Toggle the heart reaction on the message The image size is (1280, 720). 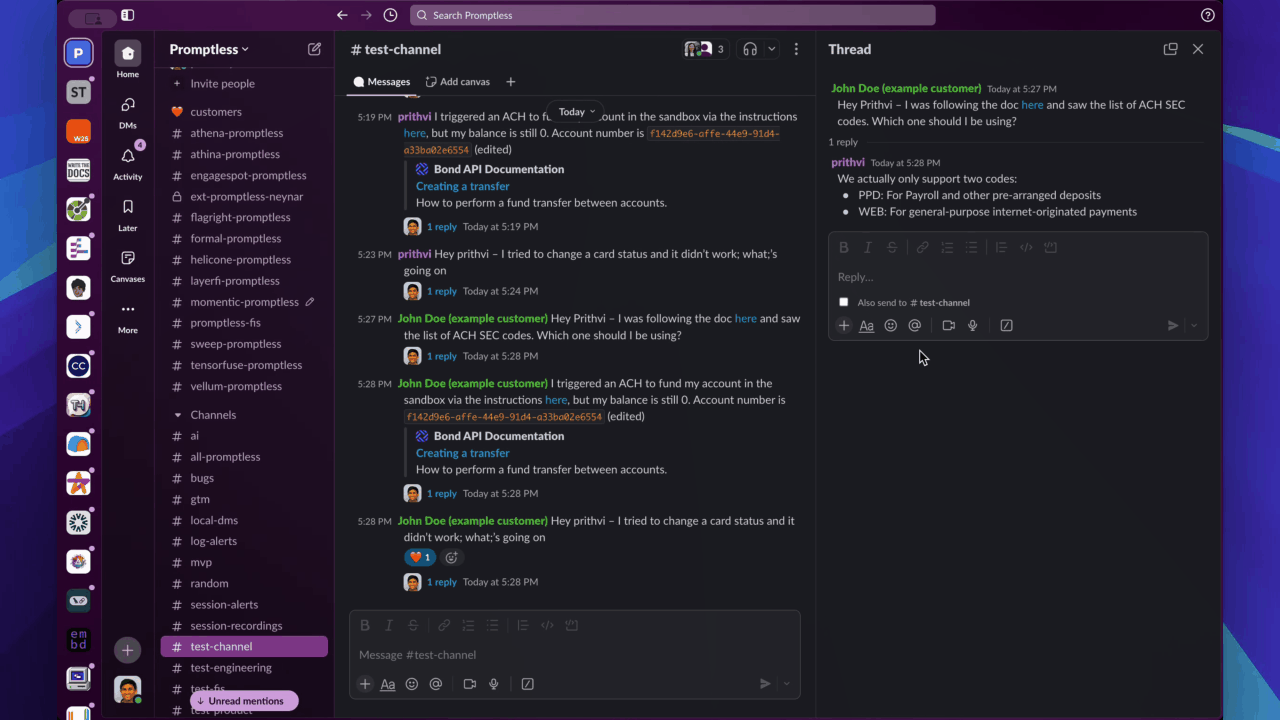(419, 557)
